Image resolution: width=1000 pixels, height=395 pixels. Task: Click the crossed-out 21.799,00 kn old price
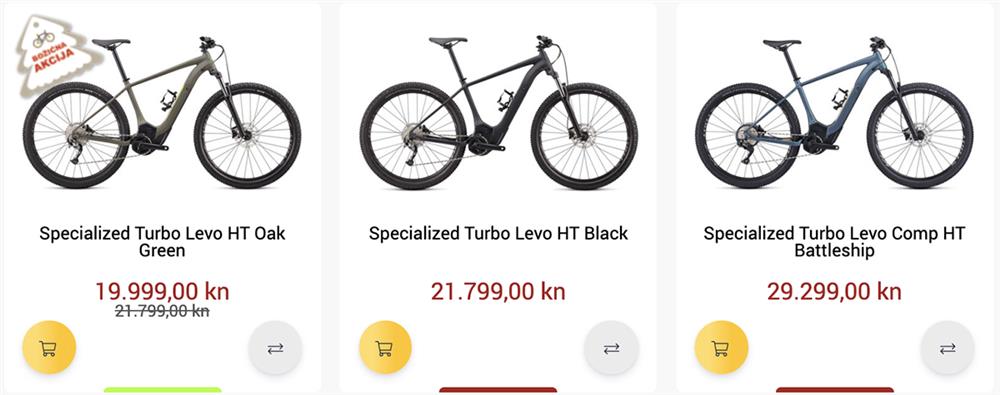point(162,311)
